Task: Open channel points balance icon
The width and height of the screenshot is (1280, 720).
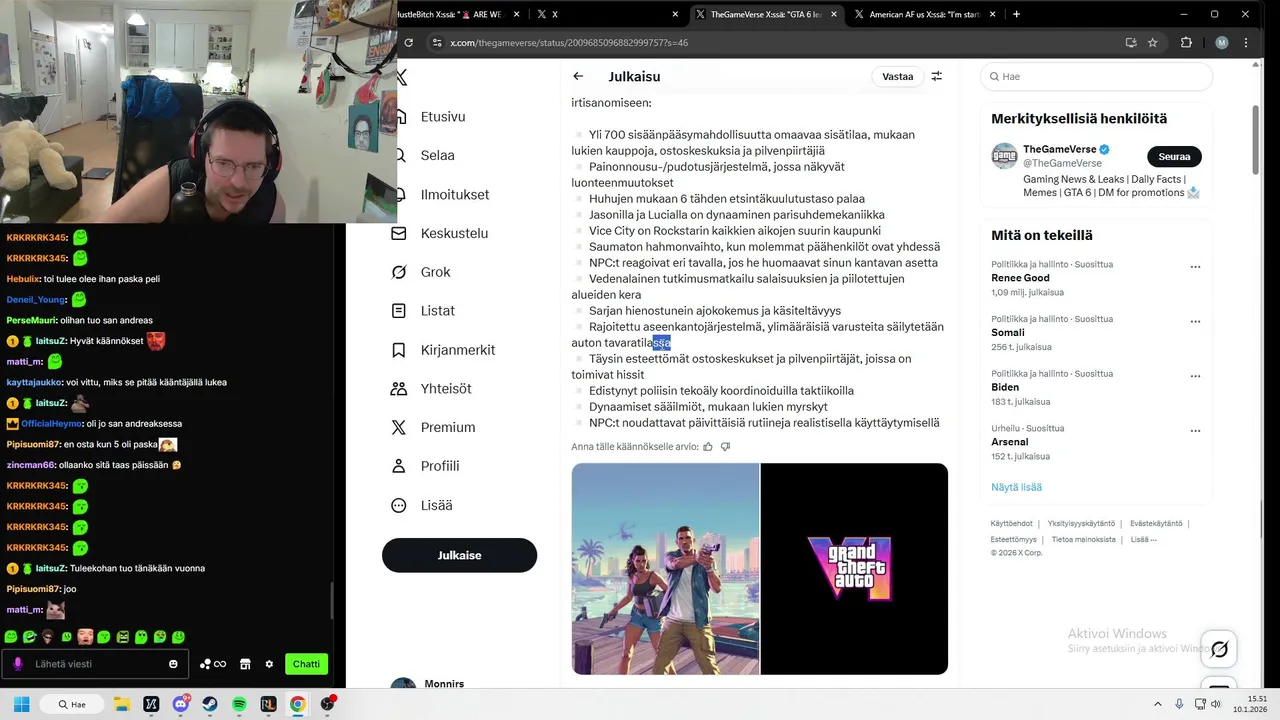Action: (x=212, y=664)
